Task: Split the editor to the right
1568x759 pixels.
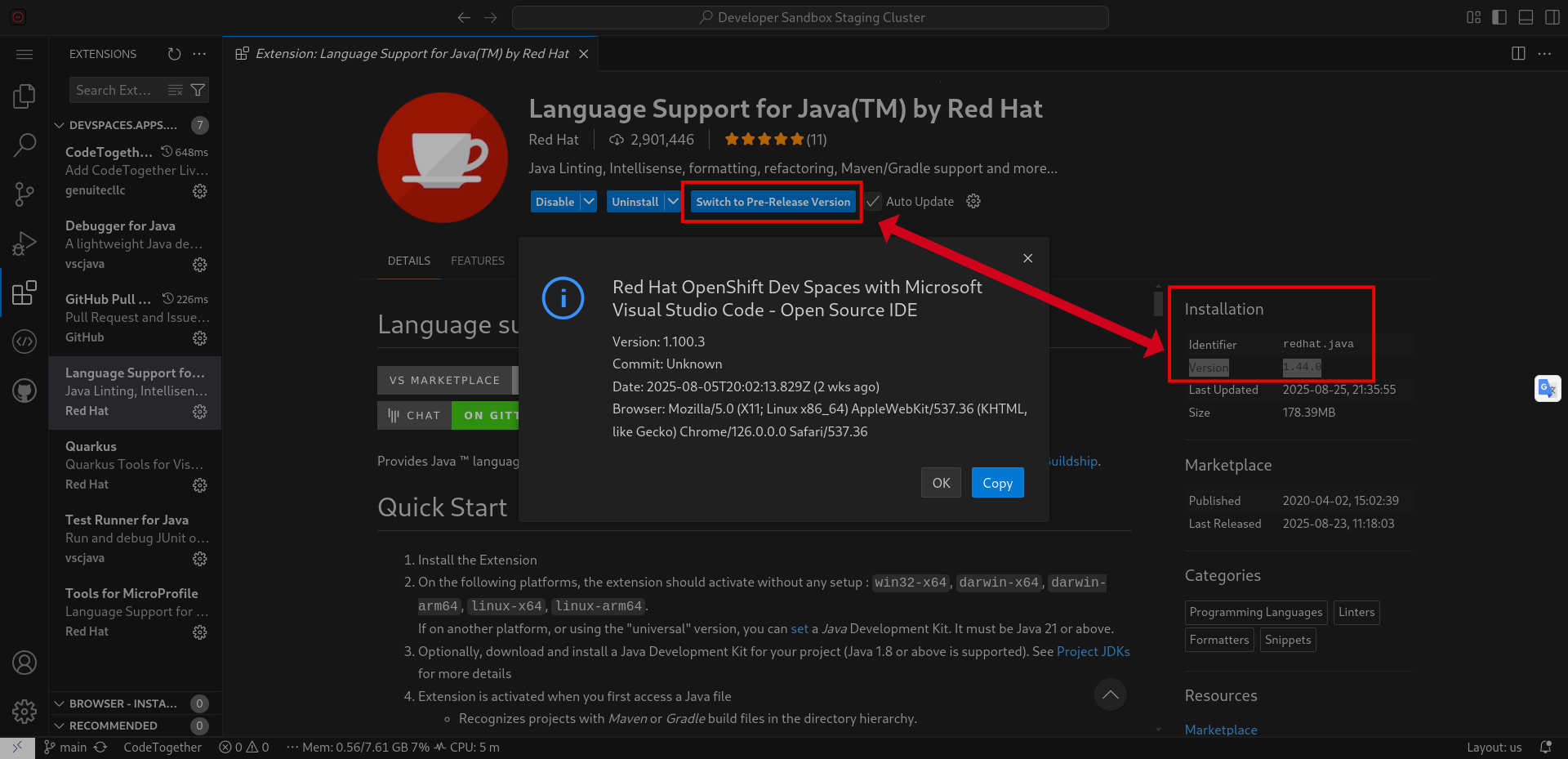Action: (1518, 54)
